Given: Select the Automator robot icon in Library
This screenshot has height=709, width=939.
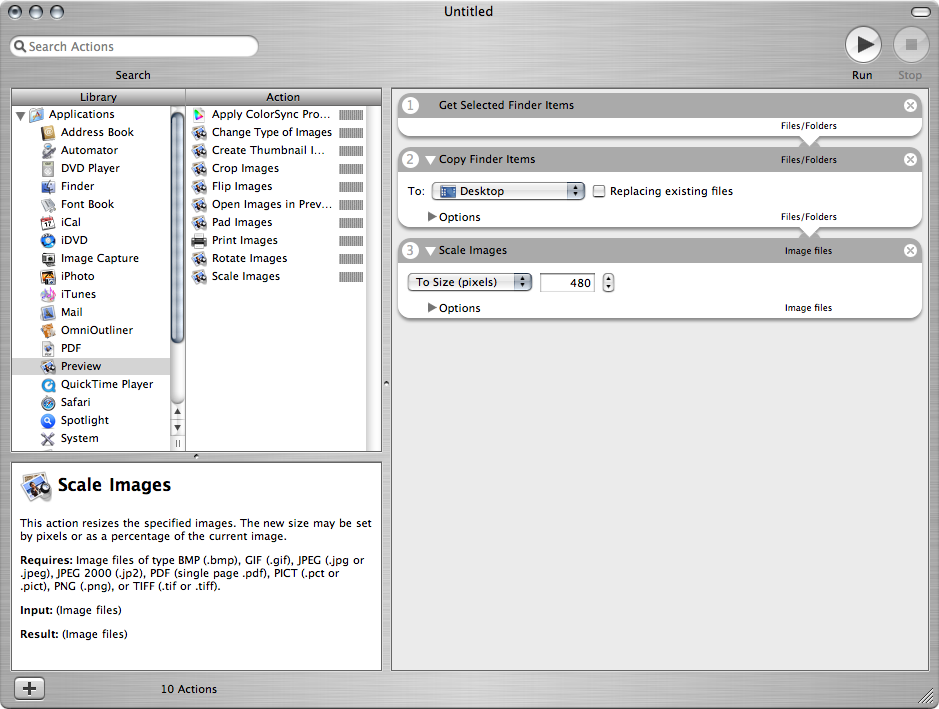Looking at the screenshot, I should 48,150.
